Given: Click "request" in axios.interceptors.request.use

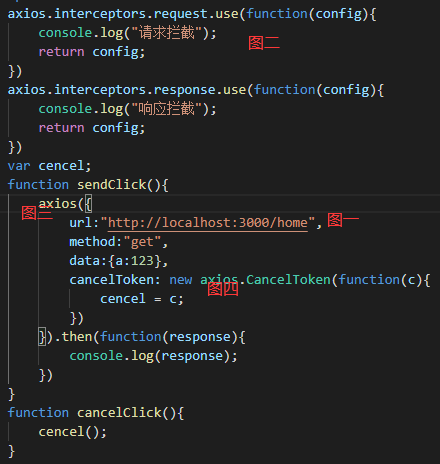Looking at the screenshot, I should (181, 14).
